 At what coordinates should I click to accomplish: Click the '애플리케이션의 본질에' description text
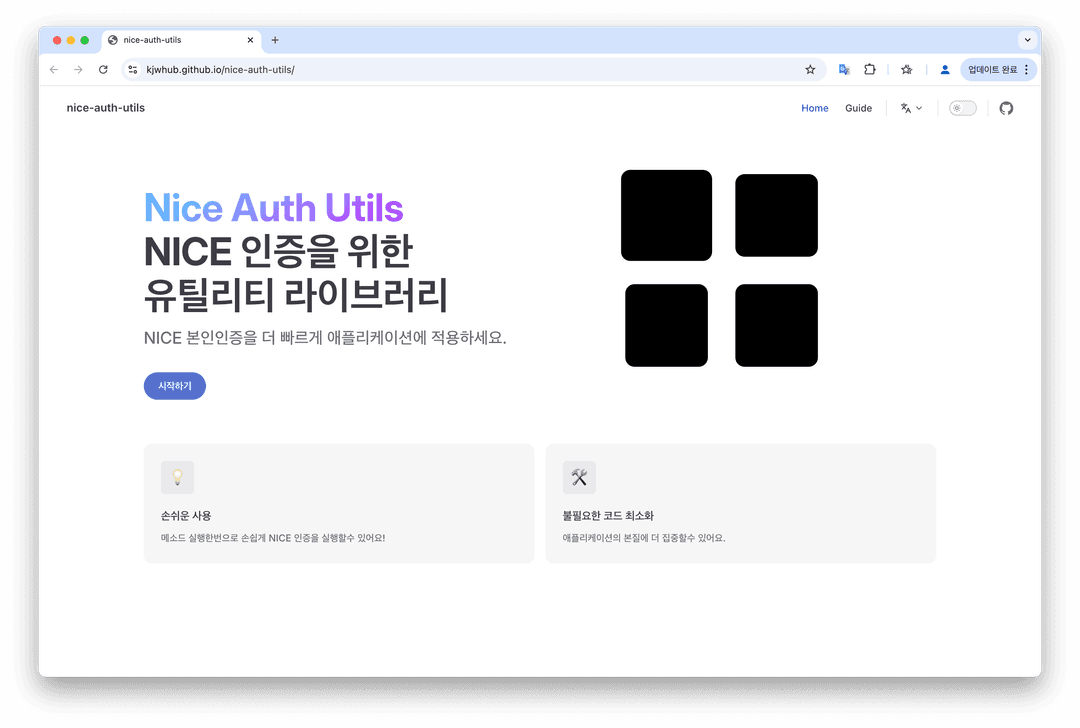(644, 538)
